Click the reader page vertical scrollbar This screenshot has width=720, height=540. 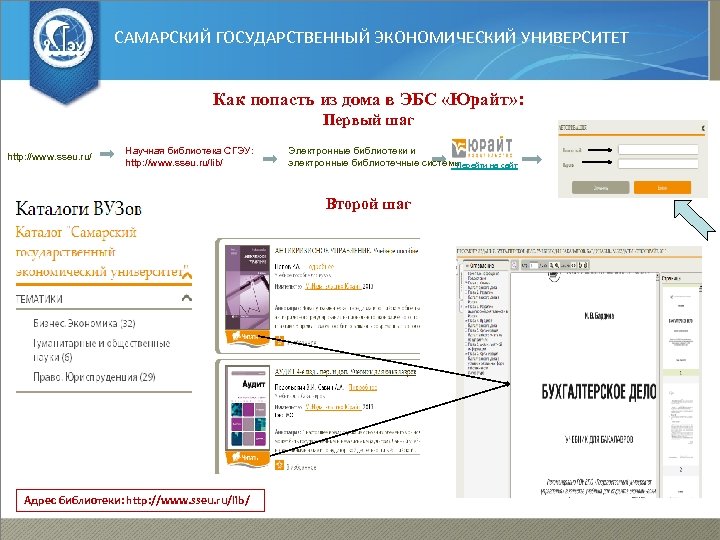pos(658,386)
